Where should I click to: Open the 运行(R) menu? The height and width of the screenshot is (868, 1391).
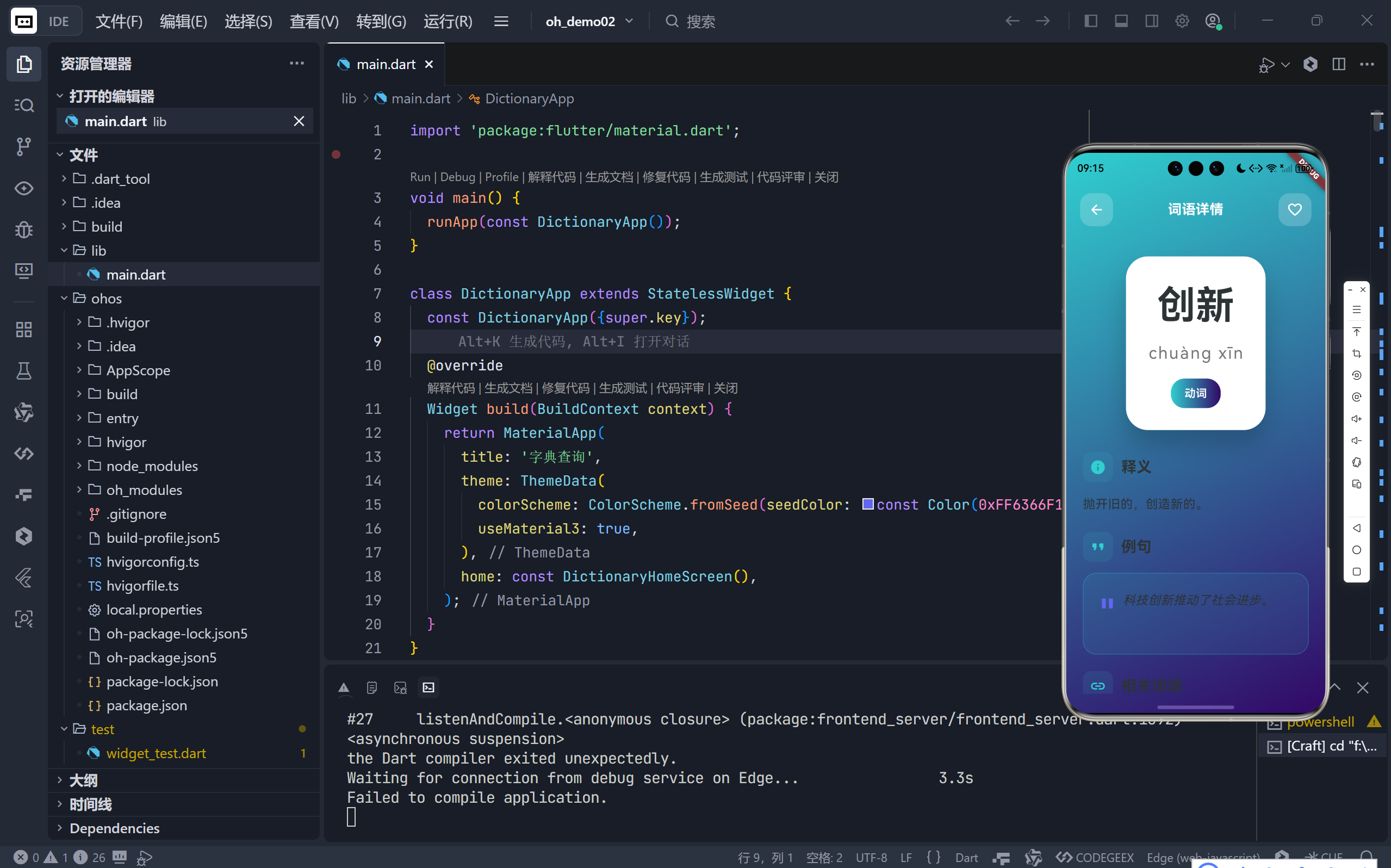[448, 21]
